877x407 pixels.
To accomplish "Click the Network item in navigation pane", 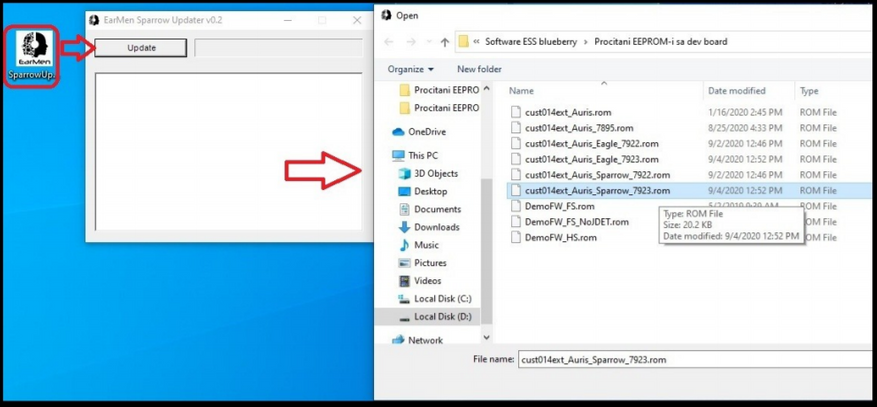I will [425, 340].
